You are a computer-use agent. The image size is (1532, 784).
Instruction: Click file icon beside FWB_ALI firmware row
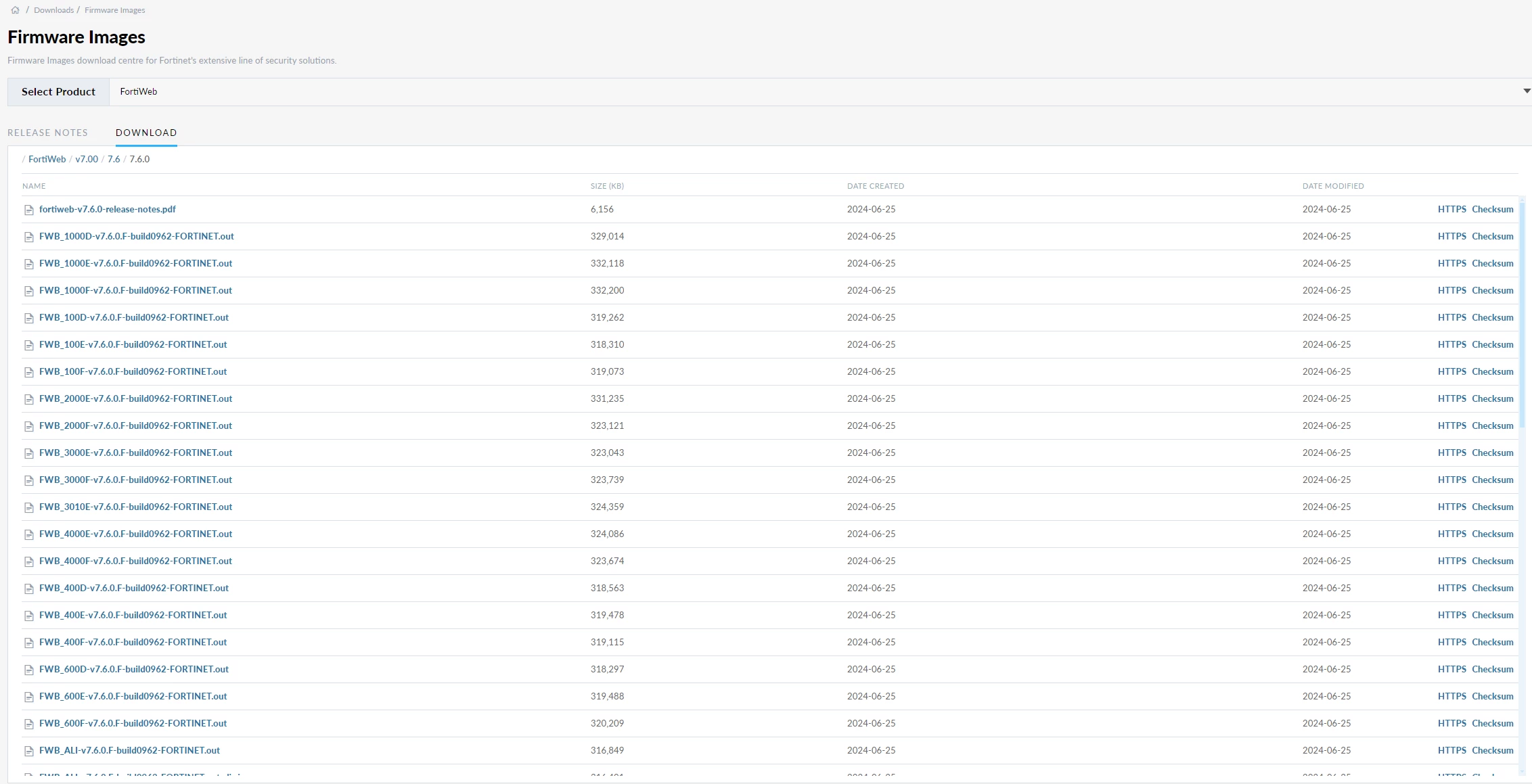point(29,751)
